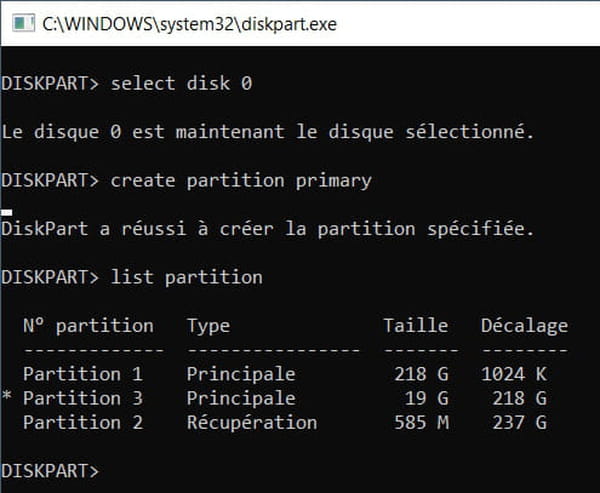Click the '19 G' size value

427,398
